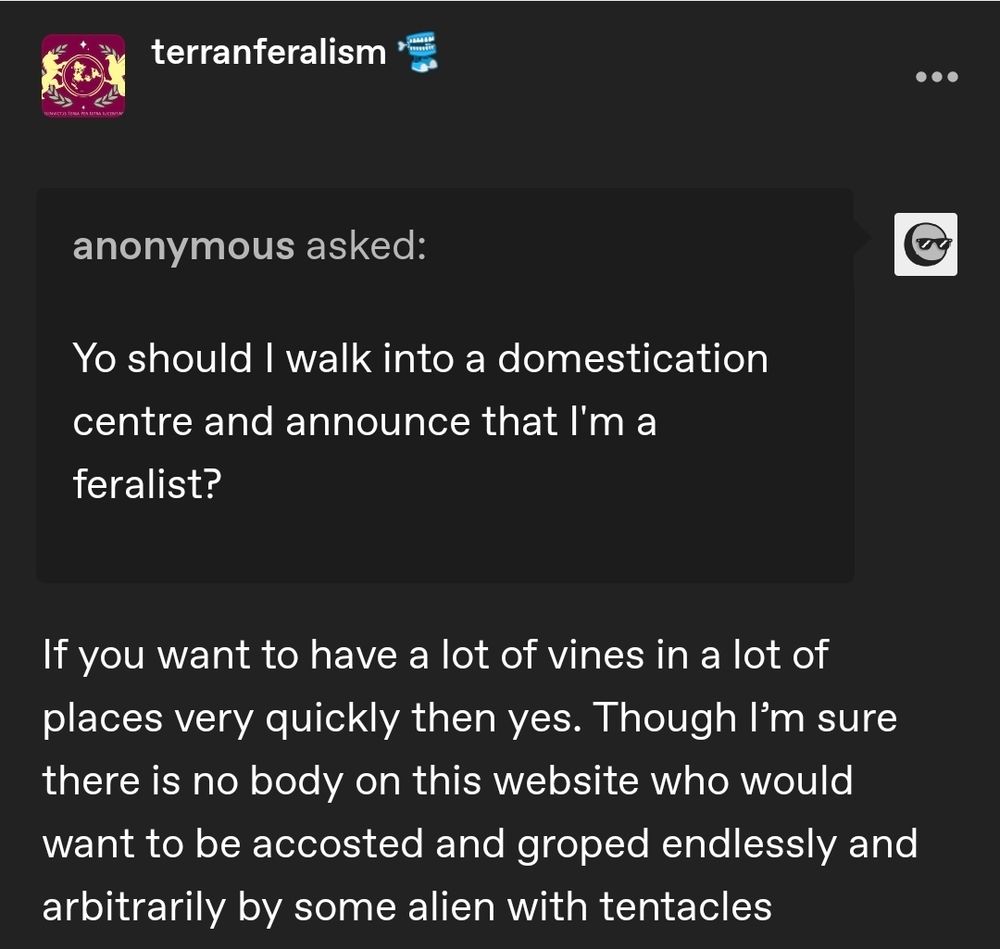Click the answer line "want to be accosted"

(x=479, y=843)
